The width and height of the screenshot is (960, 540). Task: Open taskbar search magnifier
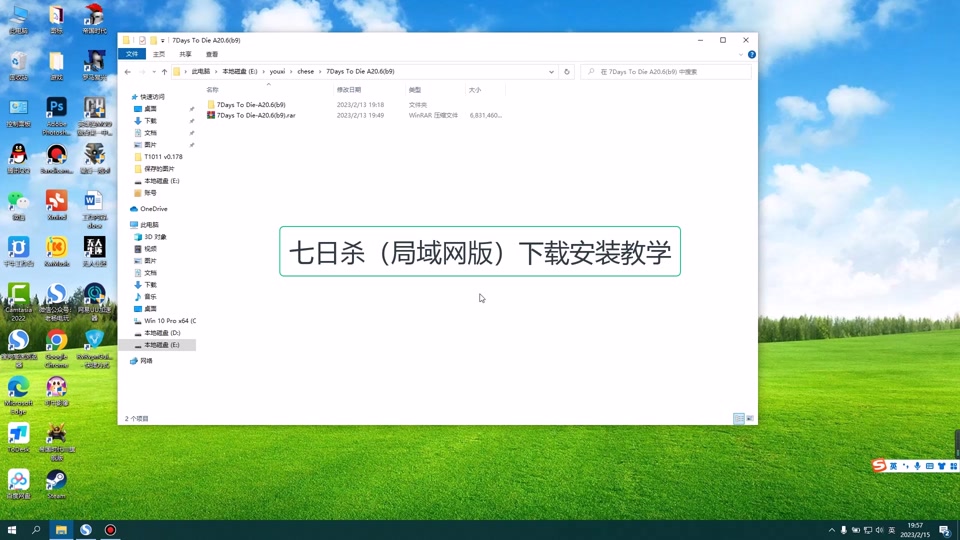pyautogui.click(x=36, y=530)
